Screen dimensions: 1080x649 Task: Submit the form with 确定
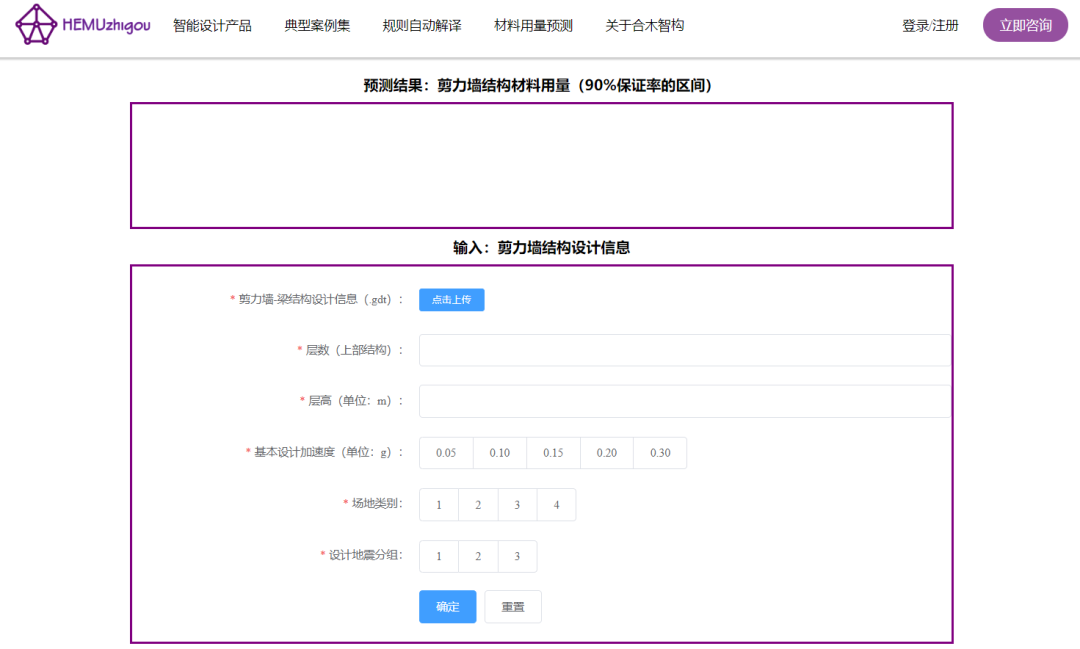click(x=447, y=607)
